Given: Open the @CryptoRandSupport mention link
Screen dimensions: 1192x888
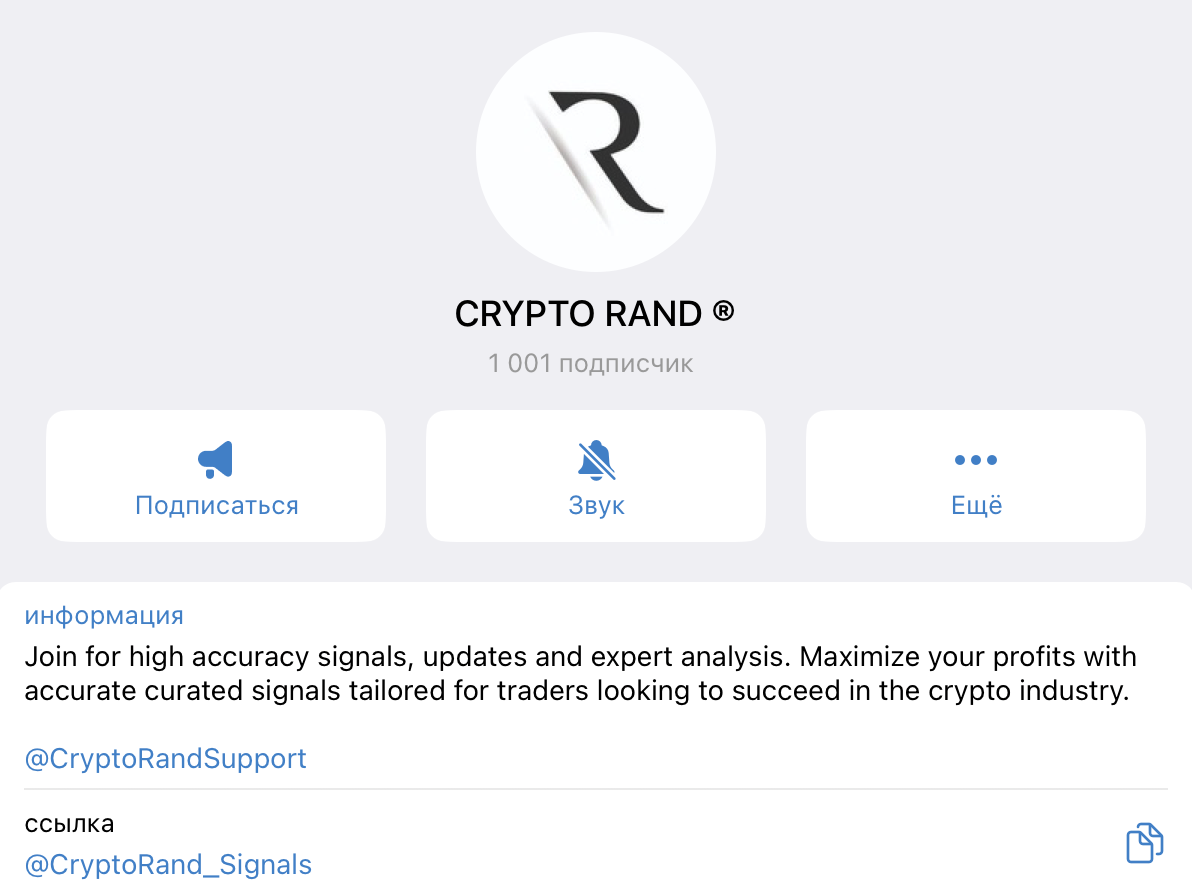Looking at the screenshot, I should click(165, 759).
